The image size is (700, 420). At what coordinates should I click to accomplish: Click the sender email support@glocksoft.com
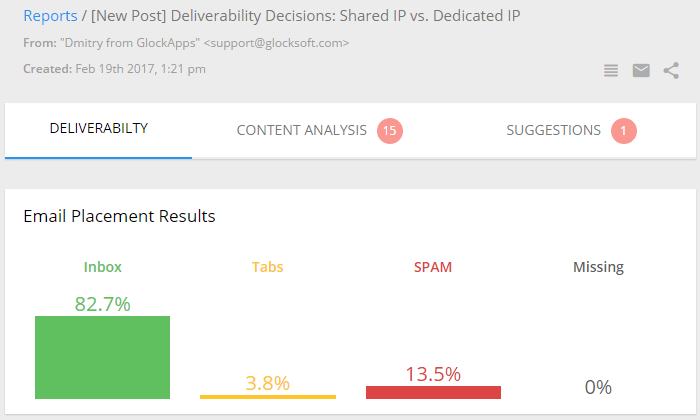coord(276,43)
